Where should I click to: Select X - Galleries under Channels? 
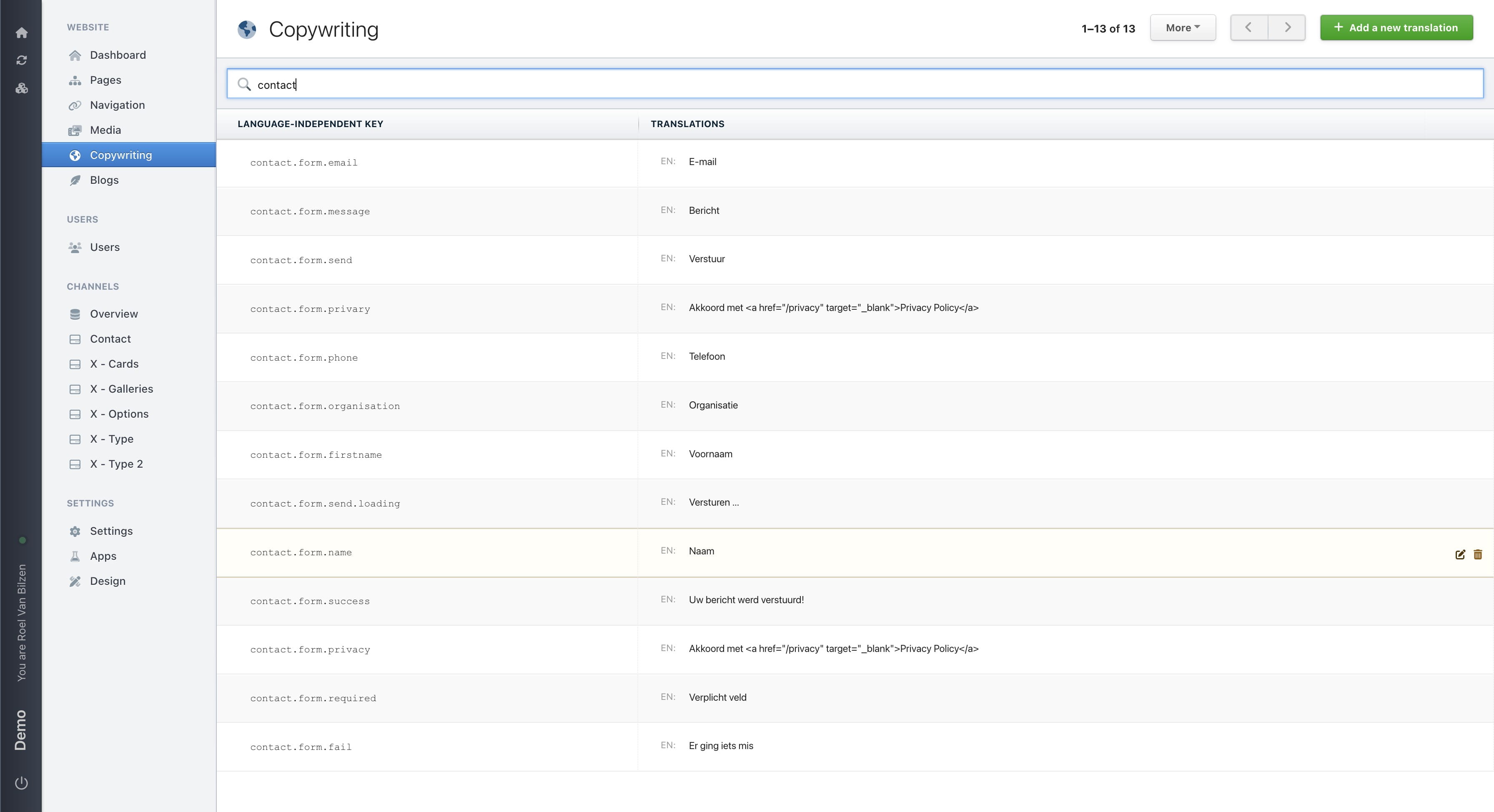(121, 388)
